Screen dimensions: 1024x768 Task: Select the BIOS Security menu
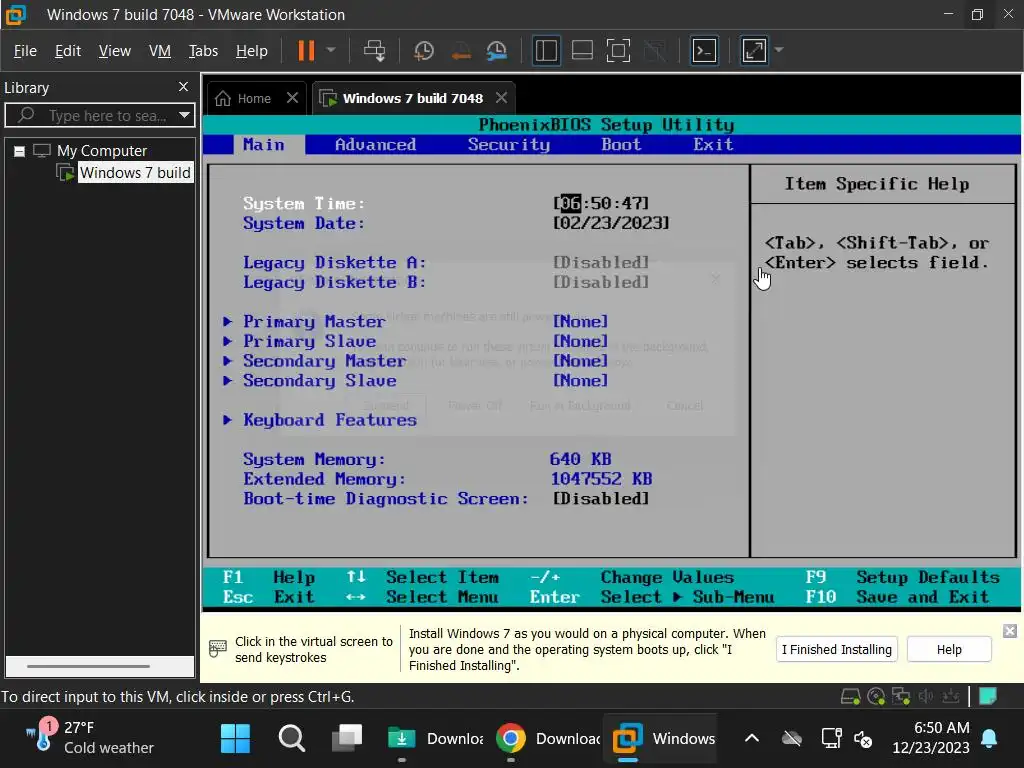[509, 144]
